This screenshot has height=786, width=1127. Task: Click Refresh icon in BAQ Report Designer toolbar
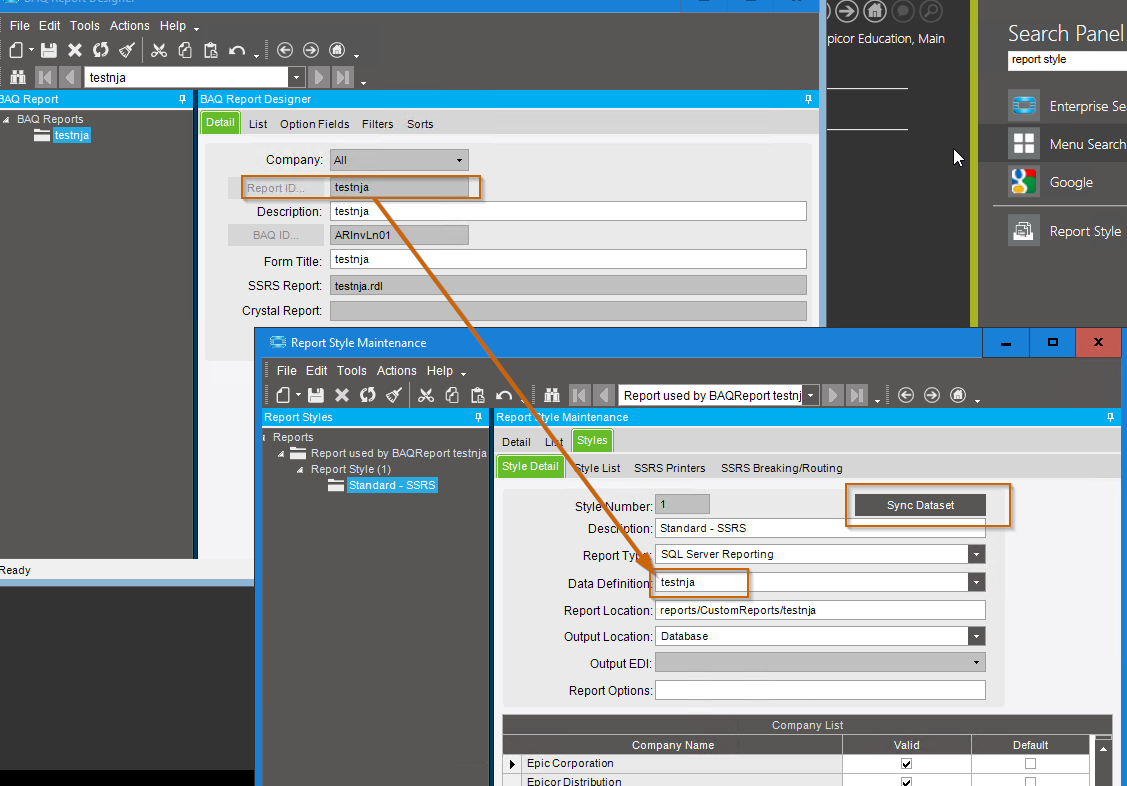click(x=101, y=50)
